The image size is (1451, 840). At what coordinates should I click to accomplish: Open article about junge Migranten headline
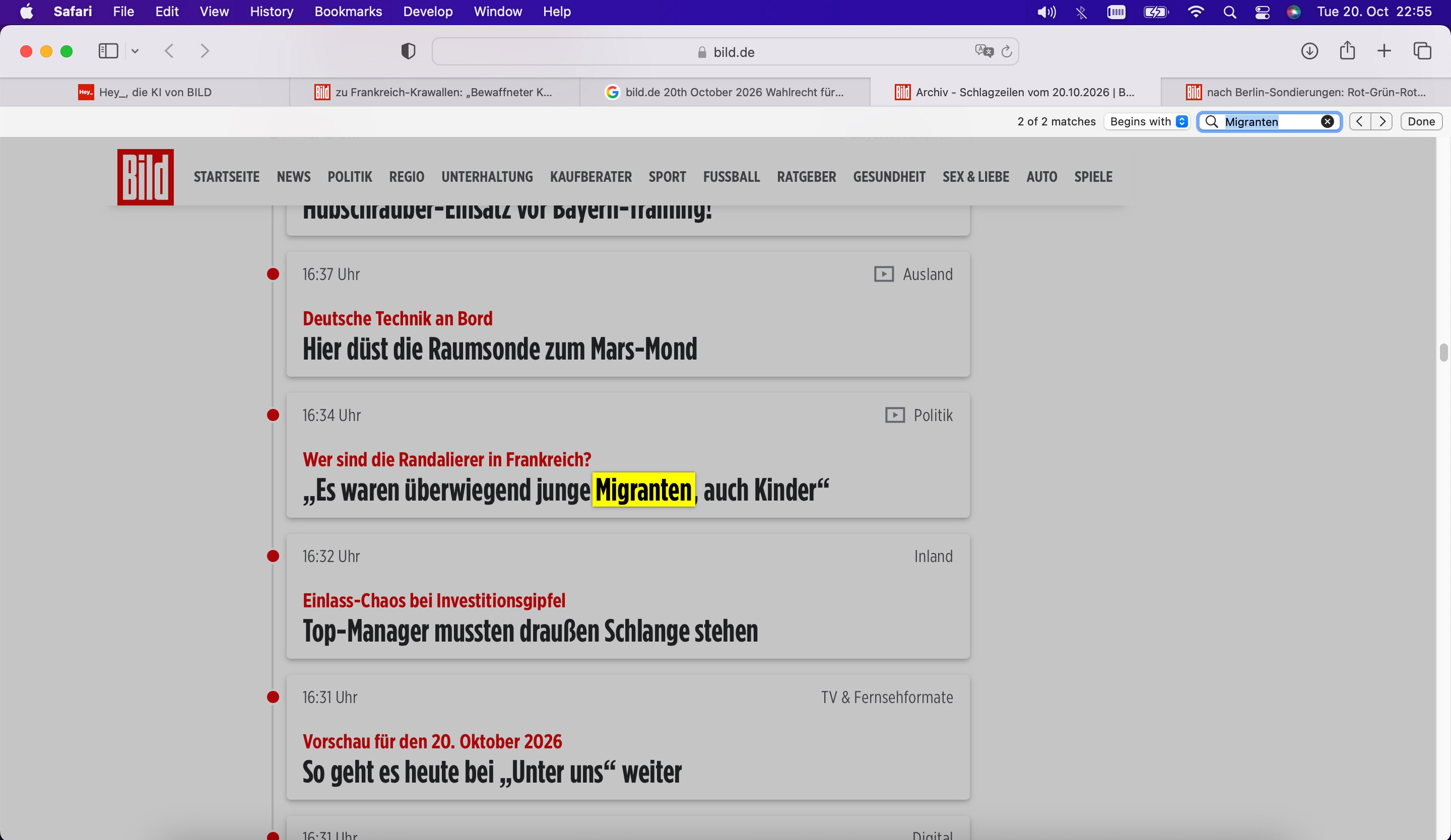(565, 490)
